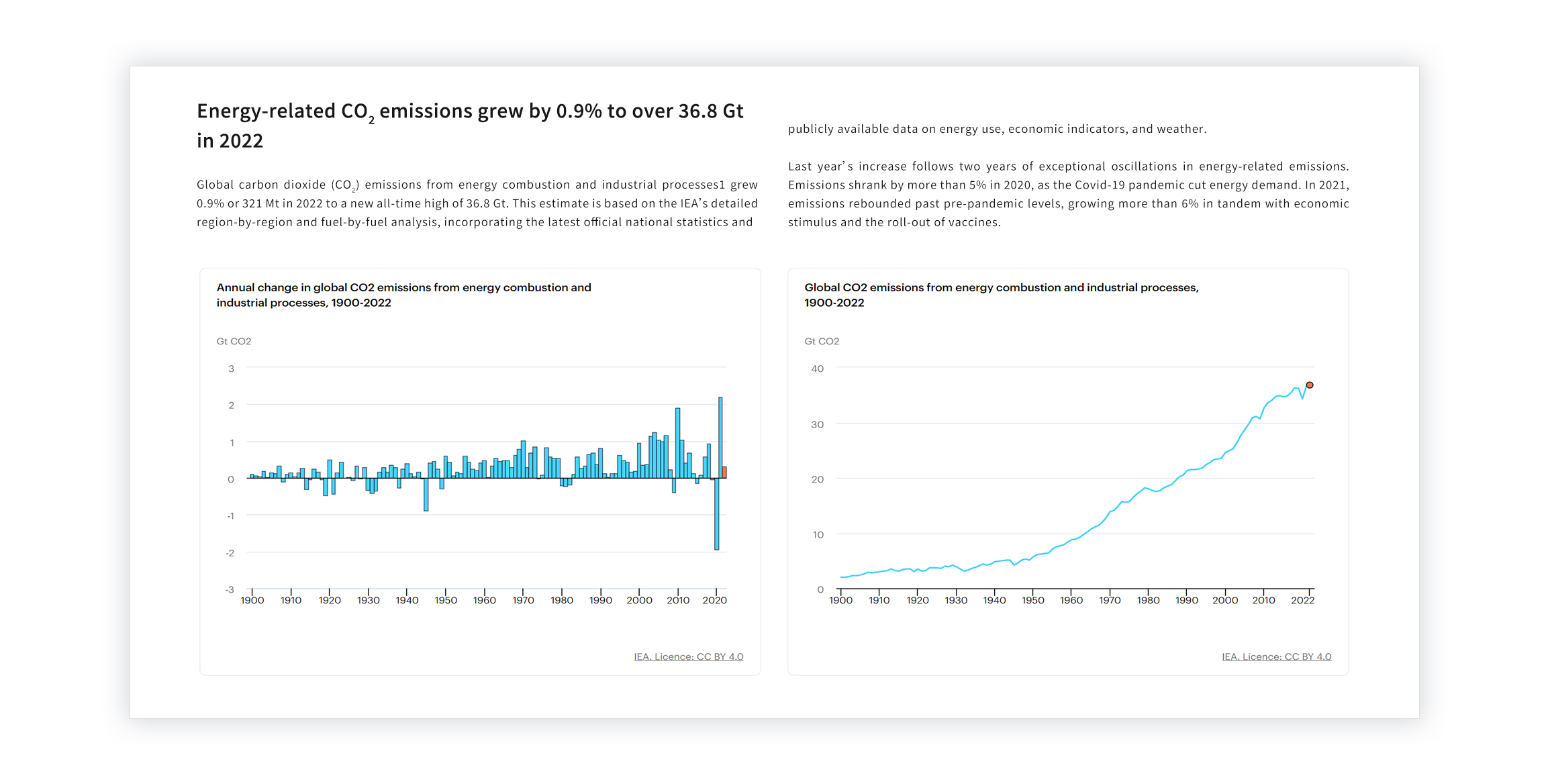Click the '2020' x-axis label on the bar chart
This screenshot has height=784, width=1548.
(x=714, y=600)
